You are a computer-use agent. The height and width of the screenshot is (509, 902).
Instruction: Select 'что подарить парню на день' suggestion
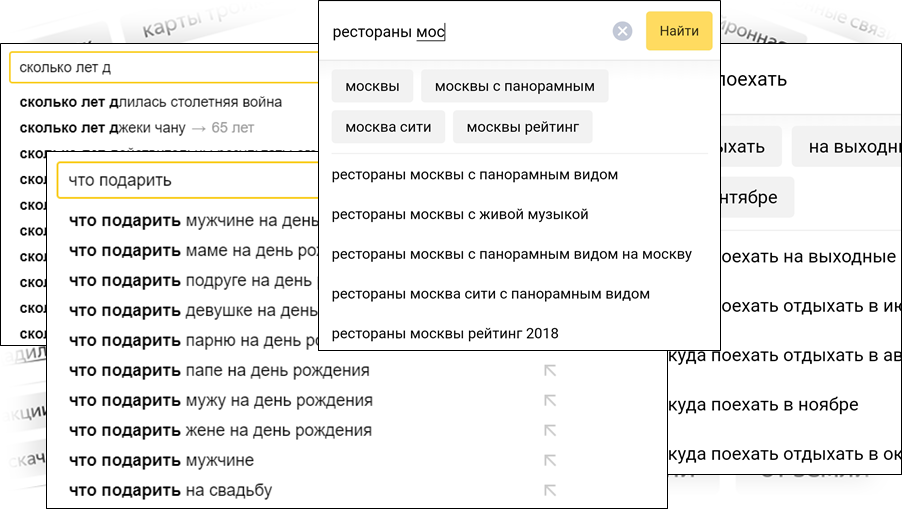(x=193, y=340)
